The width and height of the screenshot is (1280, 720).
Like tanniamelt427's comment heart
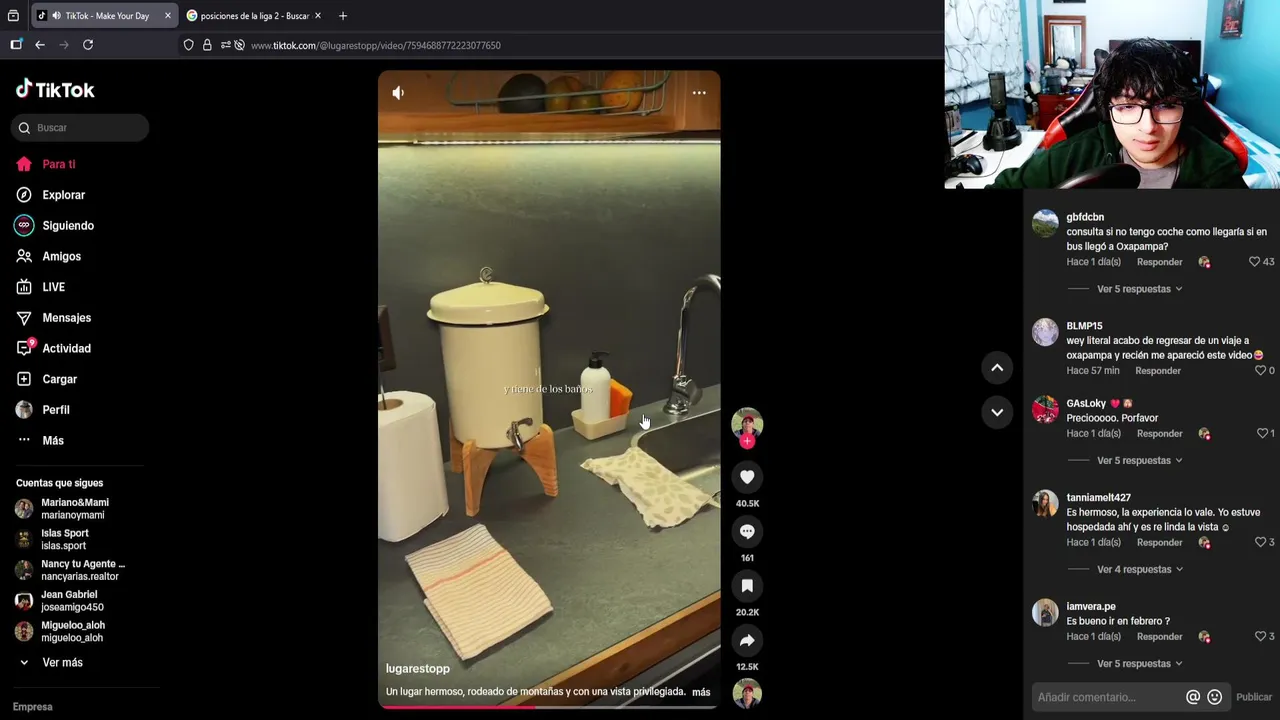coord(1260,543)
